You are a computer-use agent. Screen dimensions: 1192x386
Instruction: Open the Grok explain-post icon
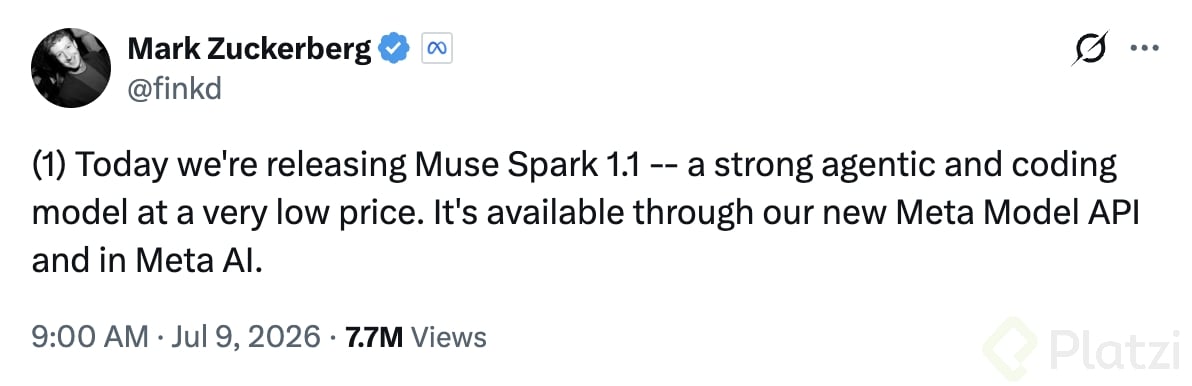[1091, 49]
